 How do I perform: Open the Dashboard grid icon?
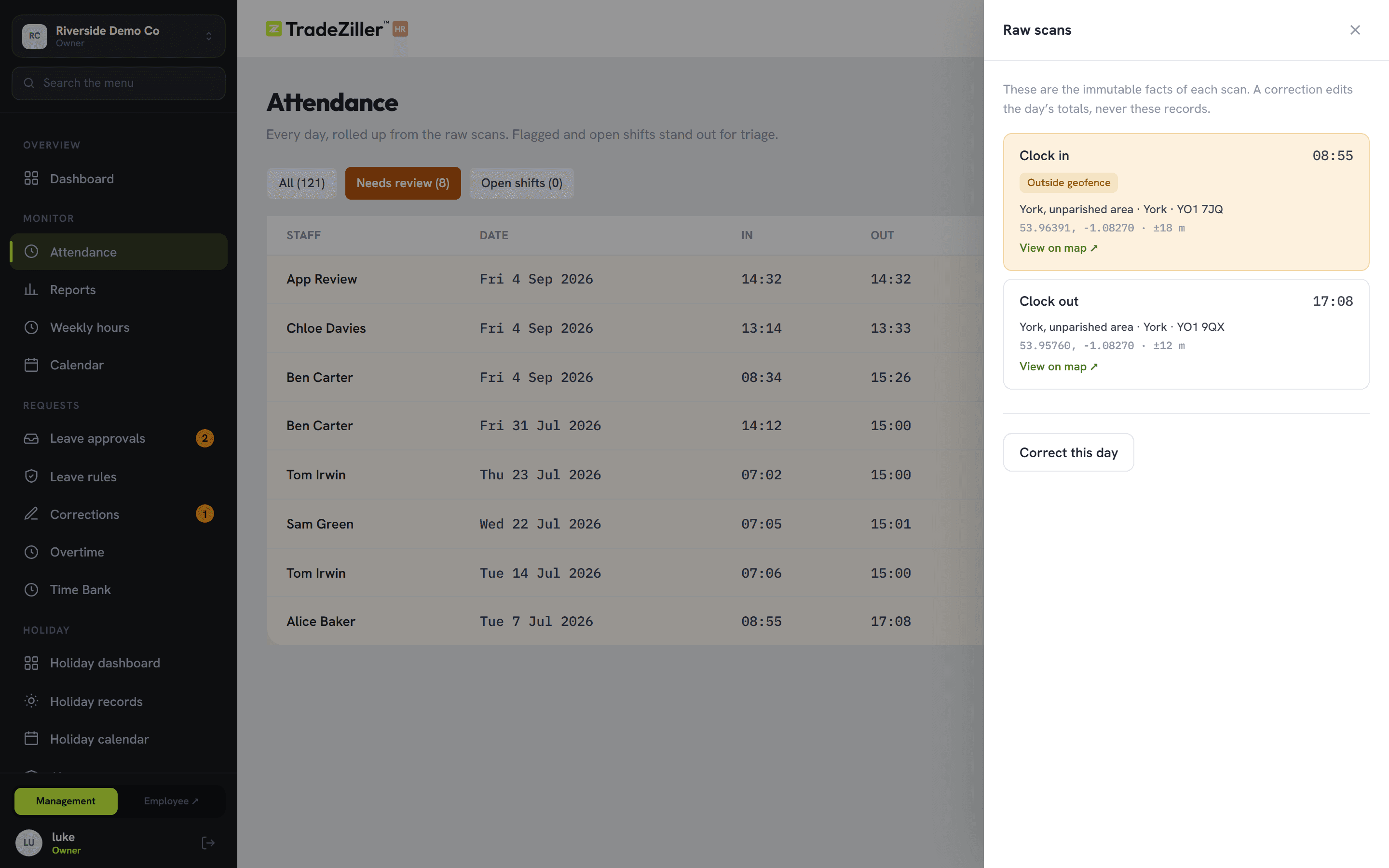(31, 178)
